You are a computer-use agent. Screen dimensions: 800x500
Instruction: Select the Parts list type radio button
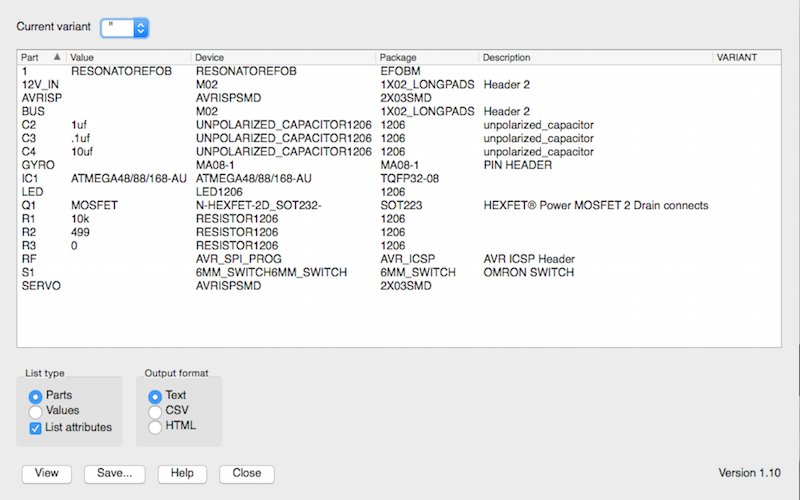[x=35, y=396]
